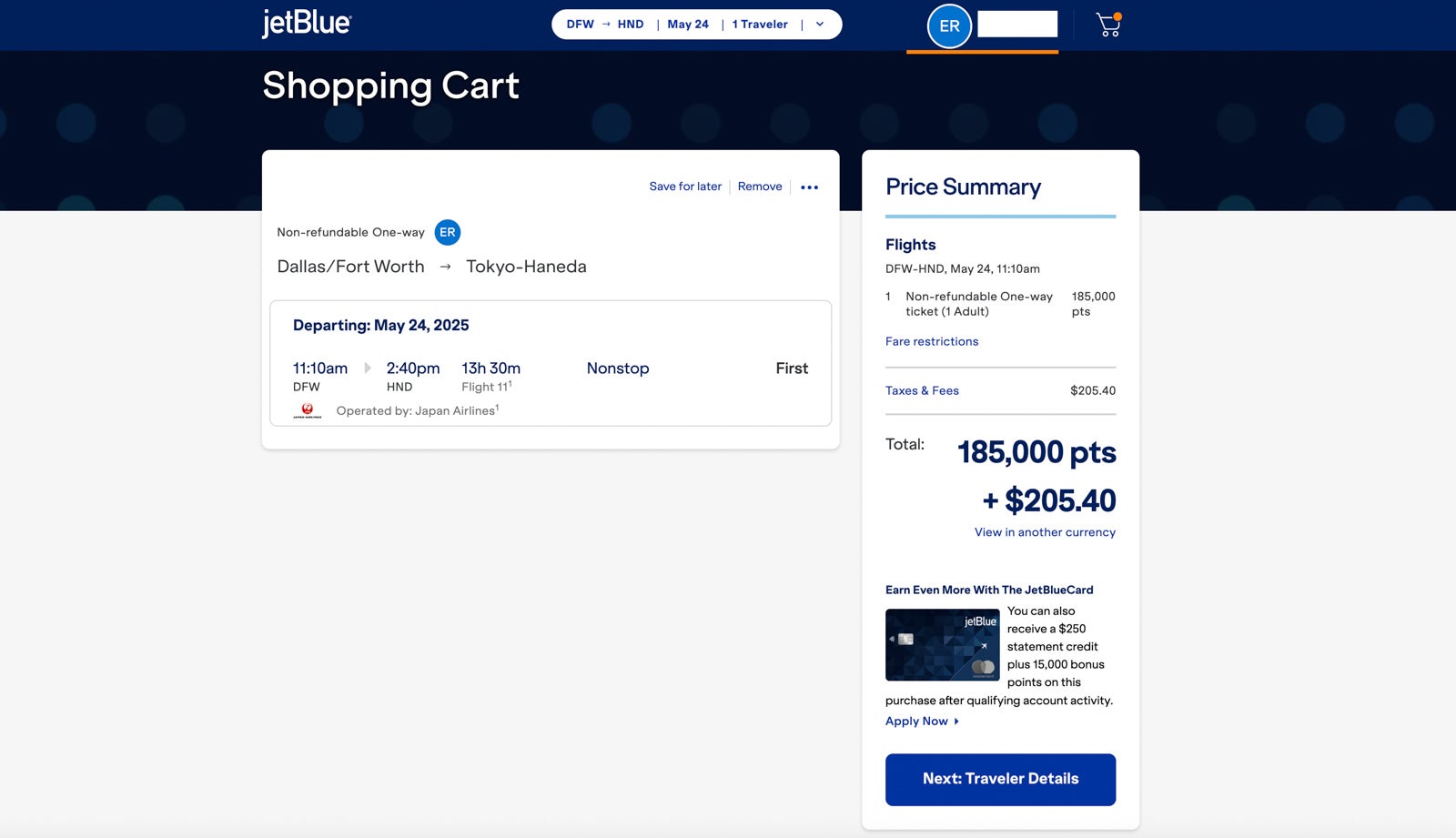Click Tokyo-Haneda destination text

pyautogui.click(x=526, y=267)
